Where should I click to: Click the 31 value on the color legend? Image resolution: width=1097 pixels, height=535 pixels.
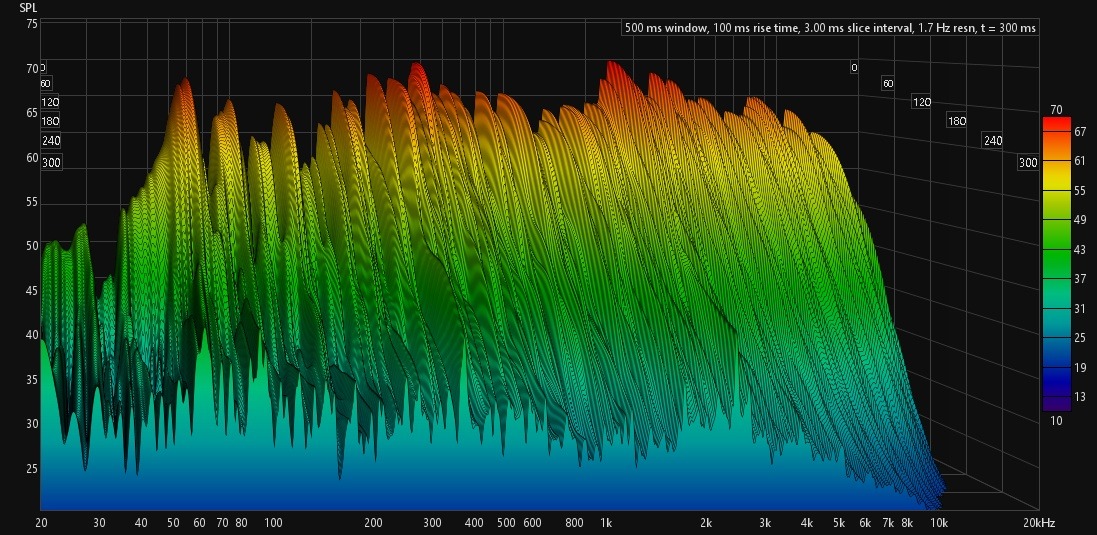pyautogui.click(x=1080, y=308)
